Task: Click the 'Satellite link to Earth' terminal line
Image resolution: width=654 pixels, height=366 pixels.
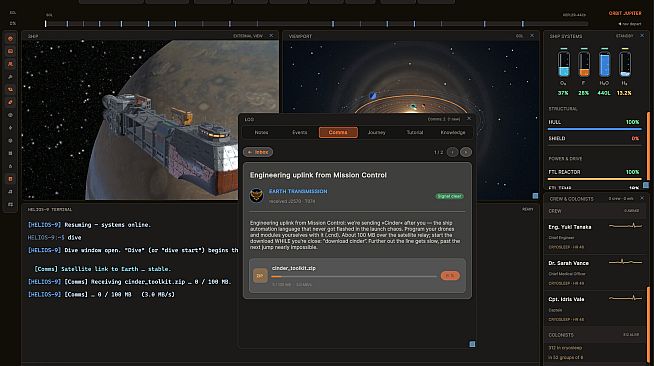Action: [102, 269]
